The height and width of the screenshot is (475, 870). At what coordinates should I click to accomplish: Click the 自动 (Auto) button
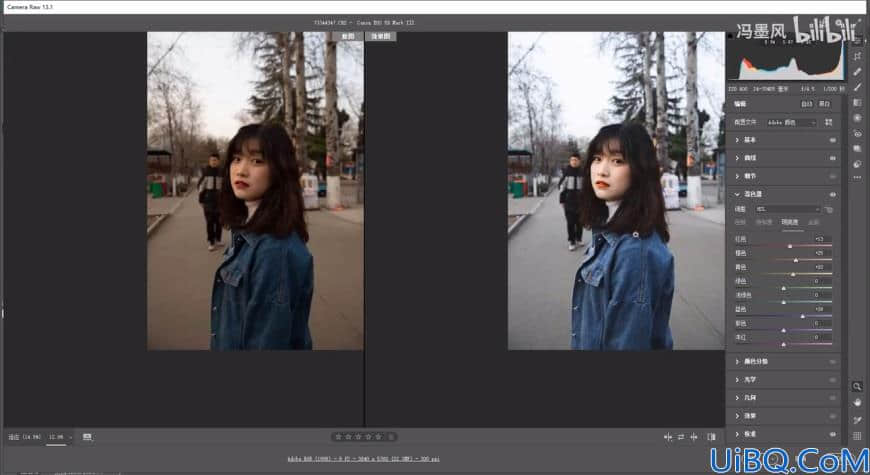tap(806, 104)
